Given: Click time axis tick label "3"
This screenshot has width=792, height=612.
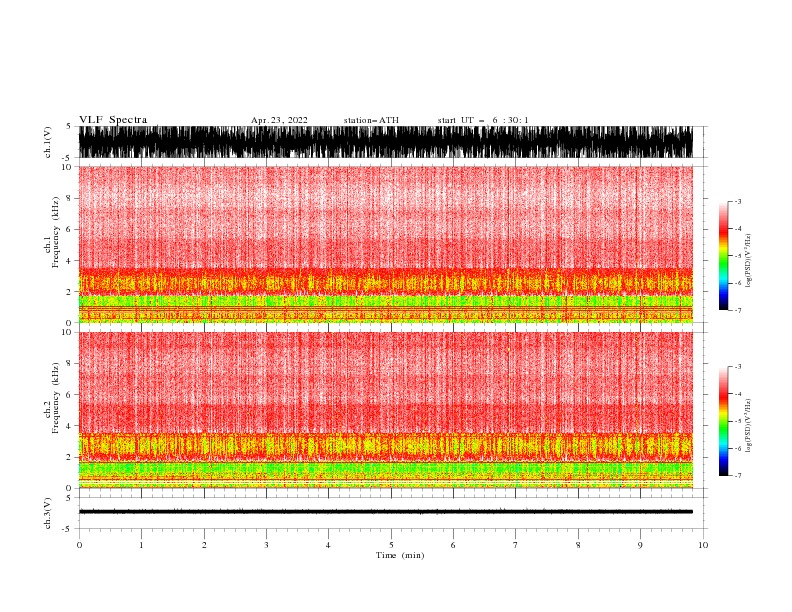Looking at the screenshot, I should point(266,545).
